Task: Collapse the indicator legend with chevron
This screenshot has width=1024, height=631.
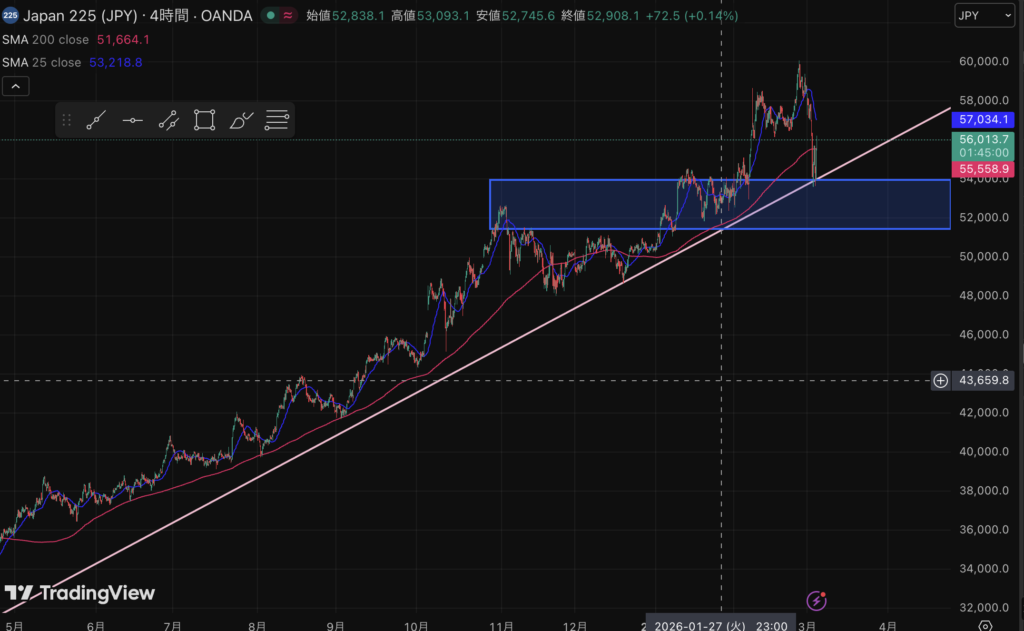Action: coord(15,87)
